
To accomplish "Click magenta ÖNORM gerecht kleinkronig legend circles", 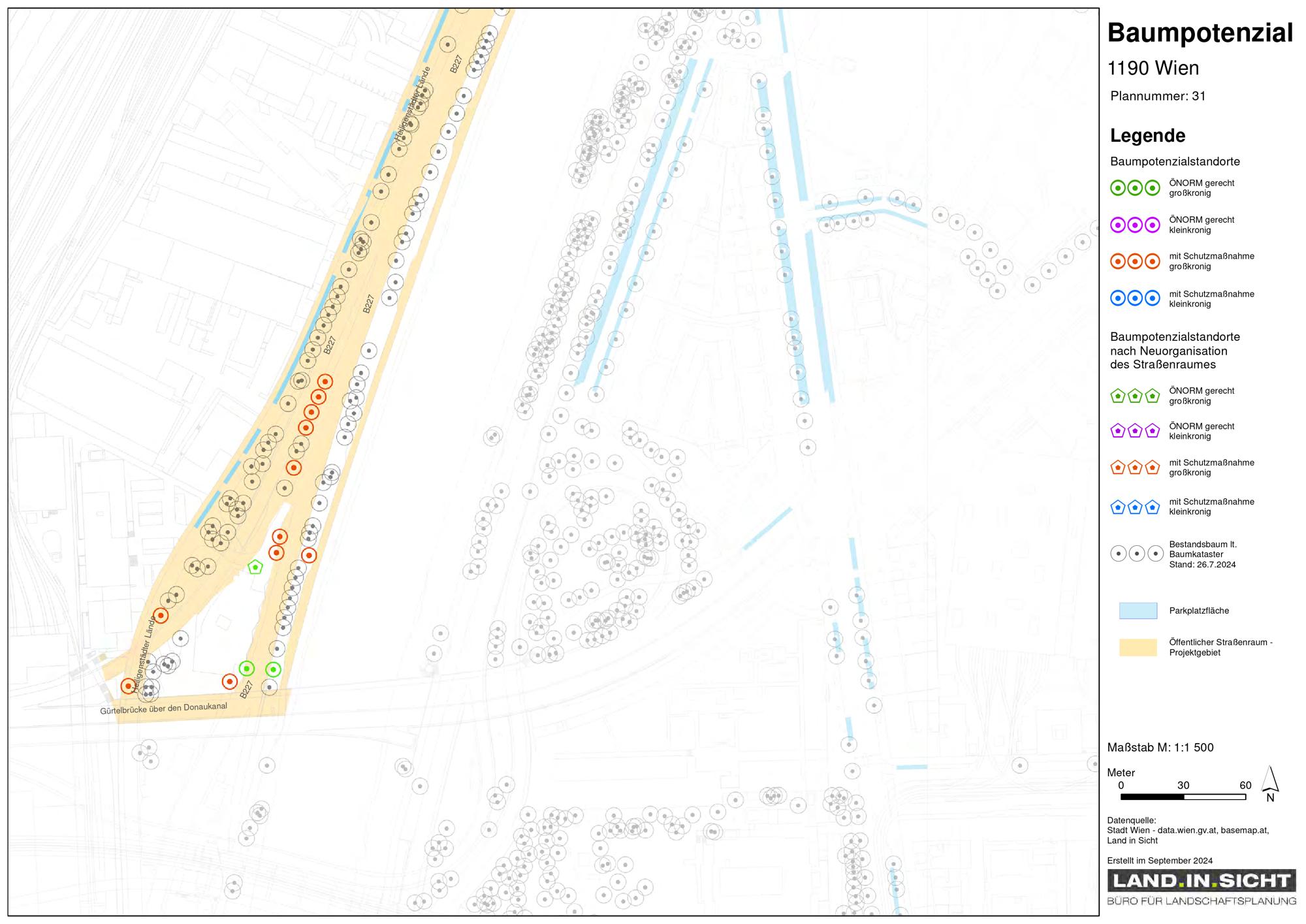I will coord(1135,225).
